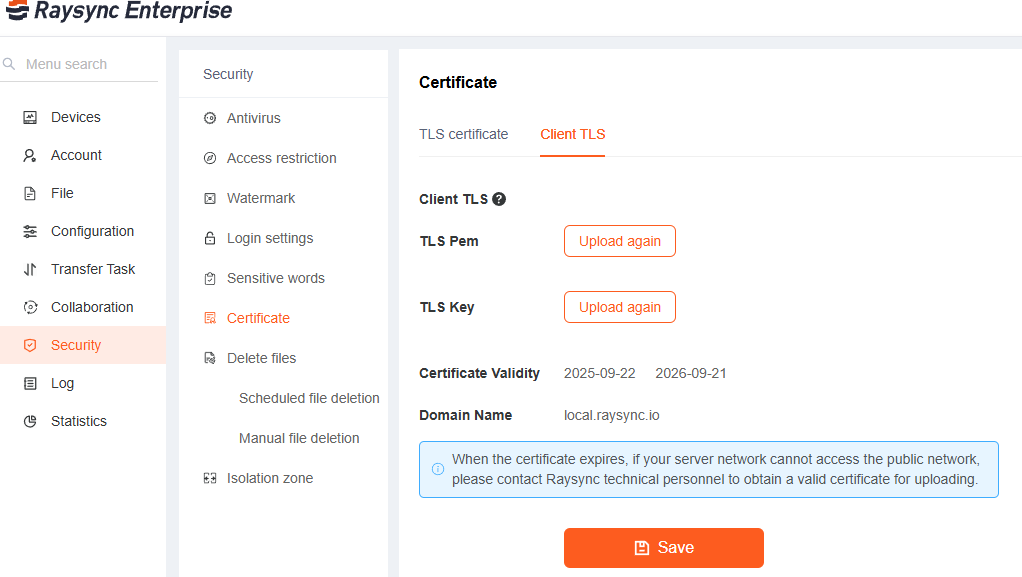The image size is (1022, 577).
Task: Open the Statistics pie chart icon
Action: [x=31, y=421]
